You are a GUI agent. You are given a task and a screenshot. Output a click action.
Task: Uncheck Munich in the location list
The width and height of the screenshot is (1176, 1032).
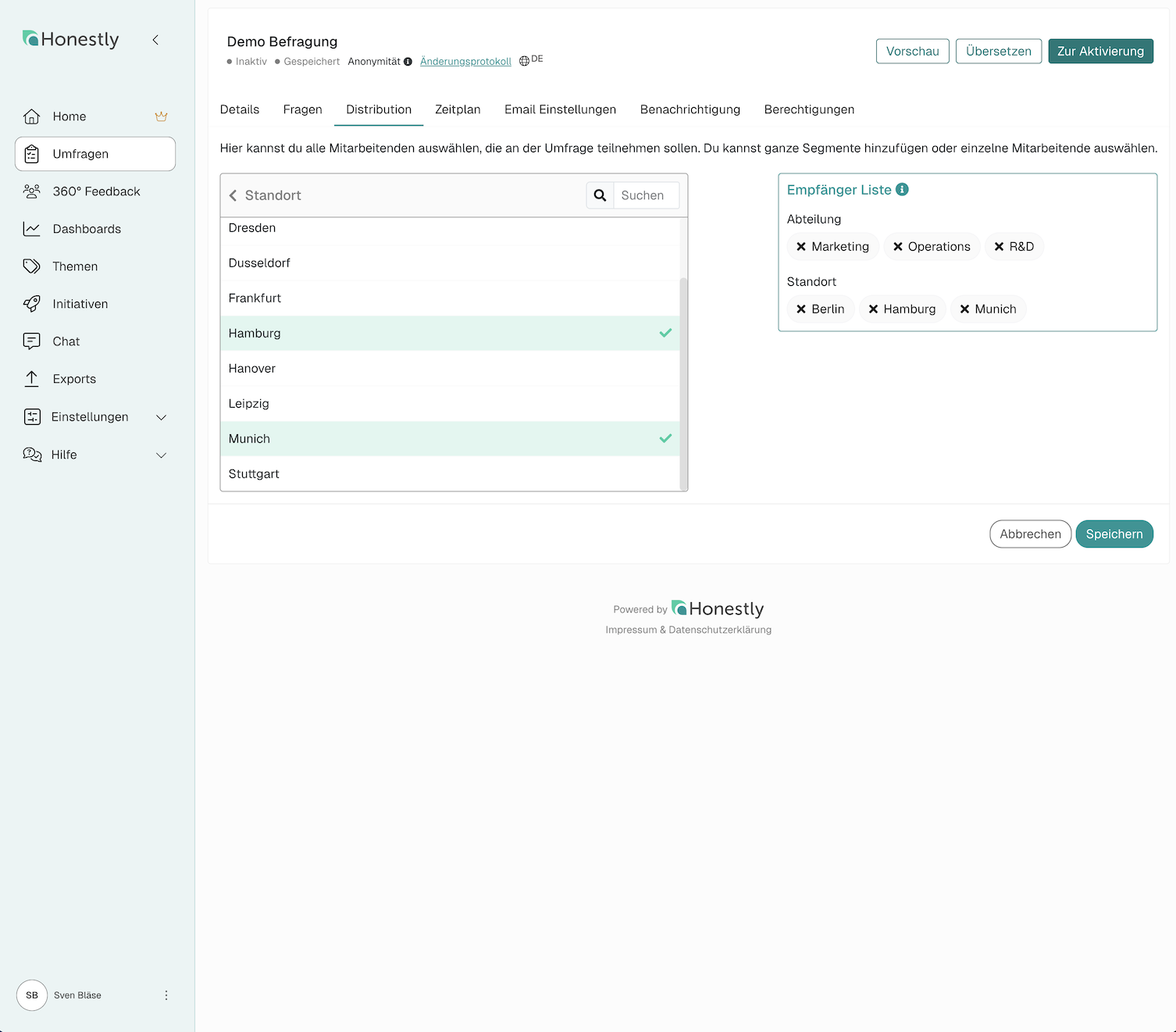click(x=449, y=439)
